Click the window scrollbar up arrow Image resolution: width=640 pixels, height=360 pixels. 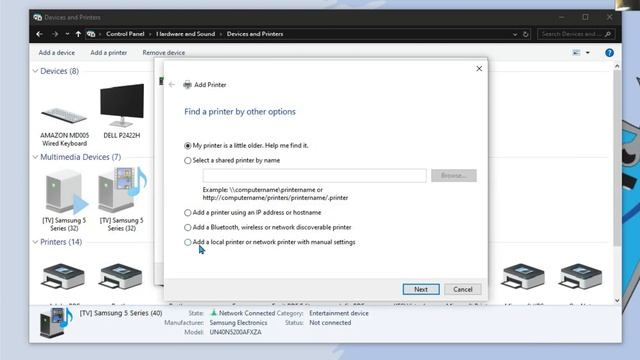point(617,66)
